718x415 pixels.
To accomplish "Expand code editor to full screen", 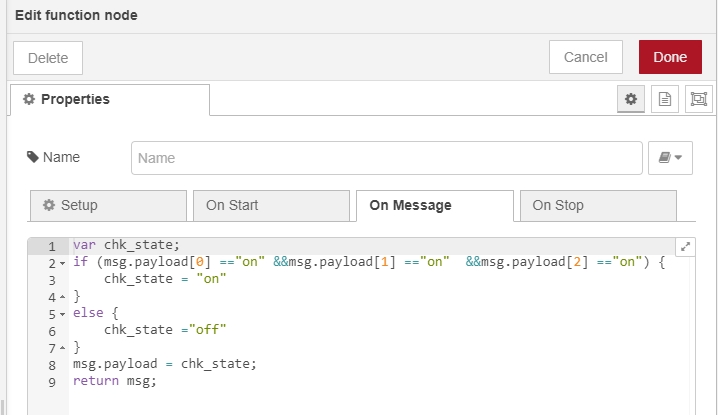I will point(685,247).
